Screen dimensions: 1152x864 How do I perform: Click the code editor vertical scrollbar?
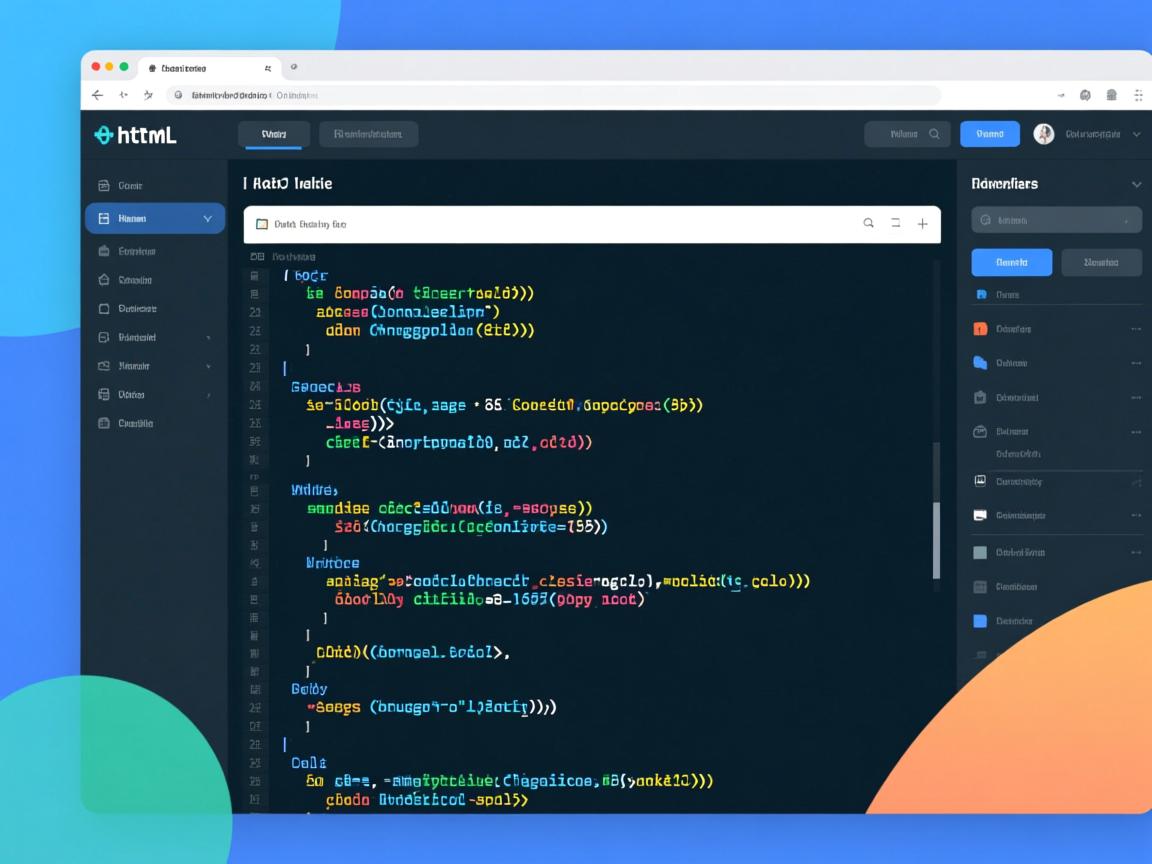pyautogui.click(x=936, y=540)
